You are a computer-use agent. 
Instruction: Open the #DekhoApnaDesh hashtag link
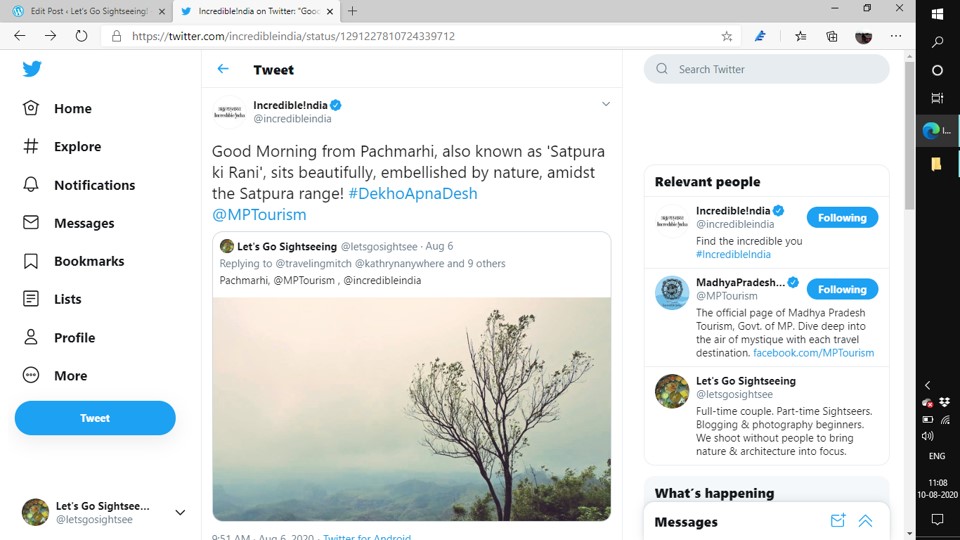[412, 193]
